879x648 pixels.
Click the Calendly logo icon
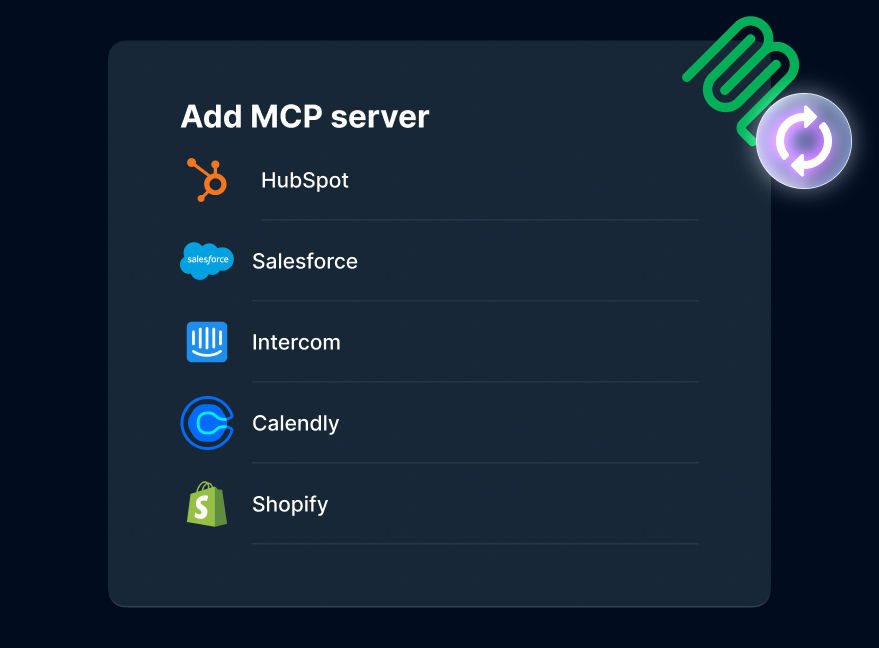click(x=207, y=423)
